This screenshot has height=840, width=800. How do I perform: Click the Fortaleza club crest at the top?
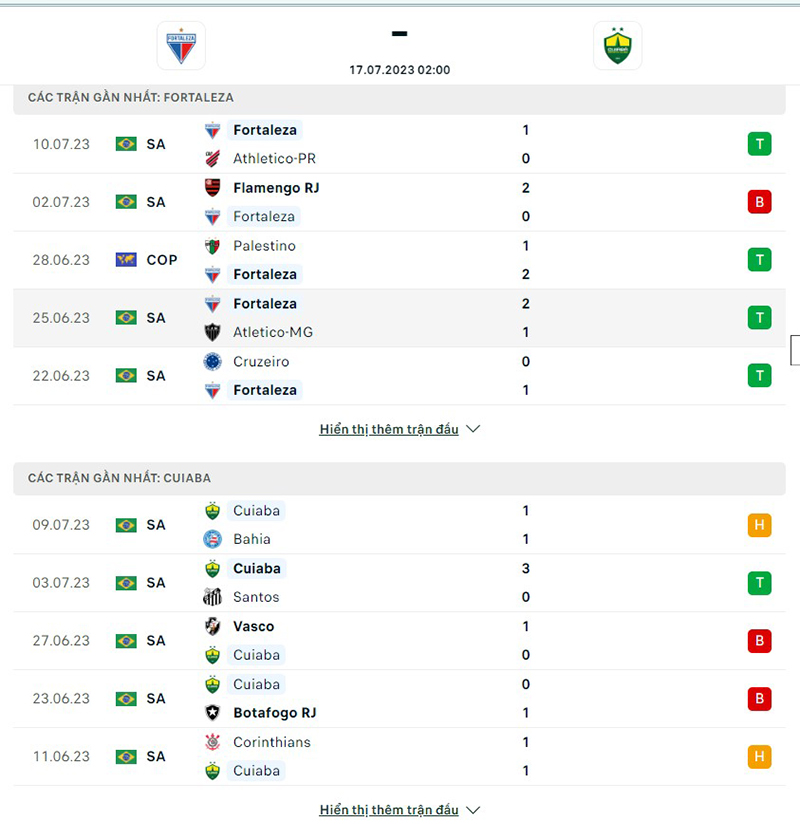180,44
